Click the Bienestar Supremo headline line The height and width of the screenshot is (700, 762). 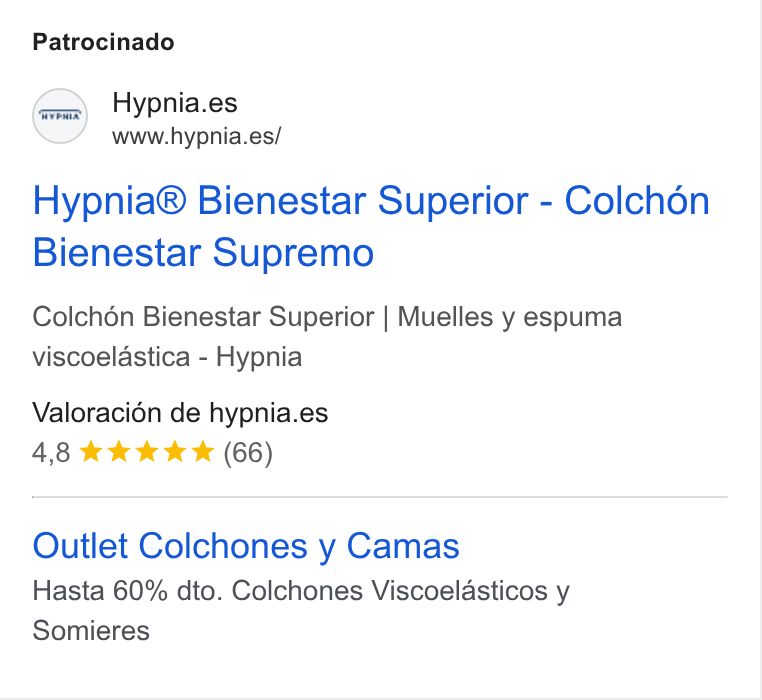pyautogui.click(x=203, y=253)
